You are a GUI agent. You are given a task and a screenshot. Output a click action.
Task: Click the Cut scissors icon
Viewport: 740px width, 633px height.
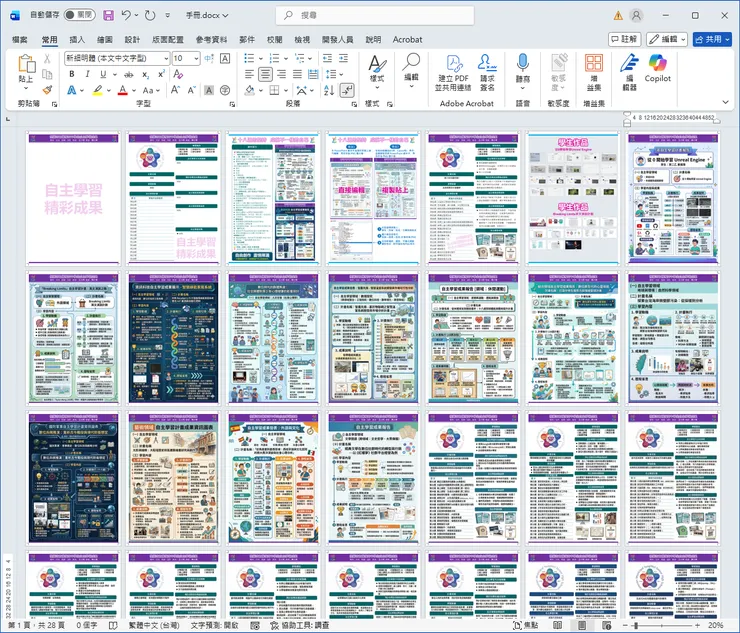point(47,59)
